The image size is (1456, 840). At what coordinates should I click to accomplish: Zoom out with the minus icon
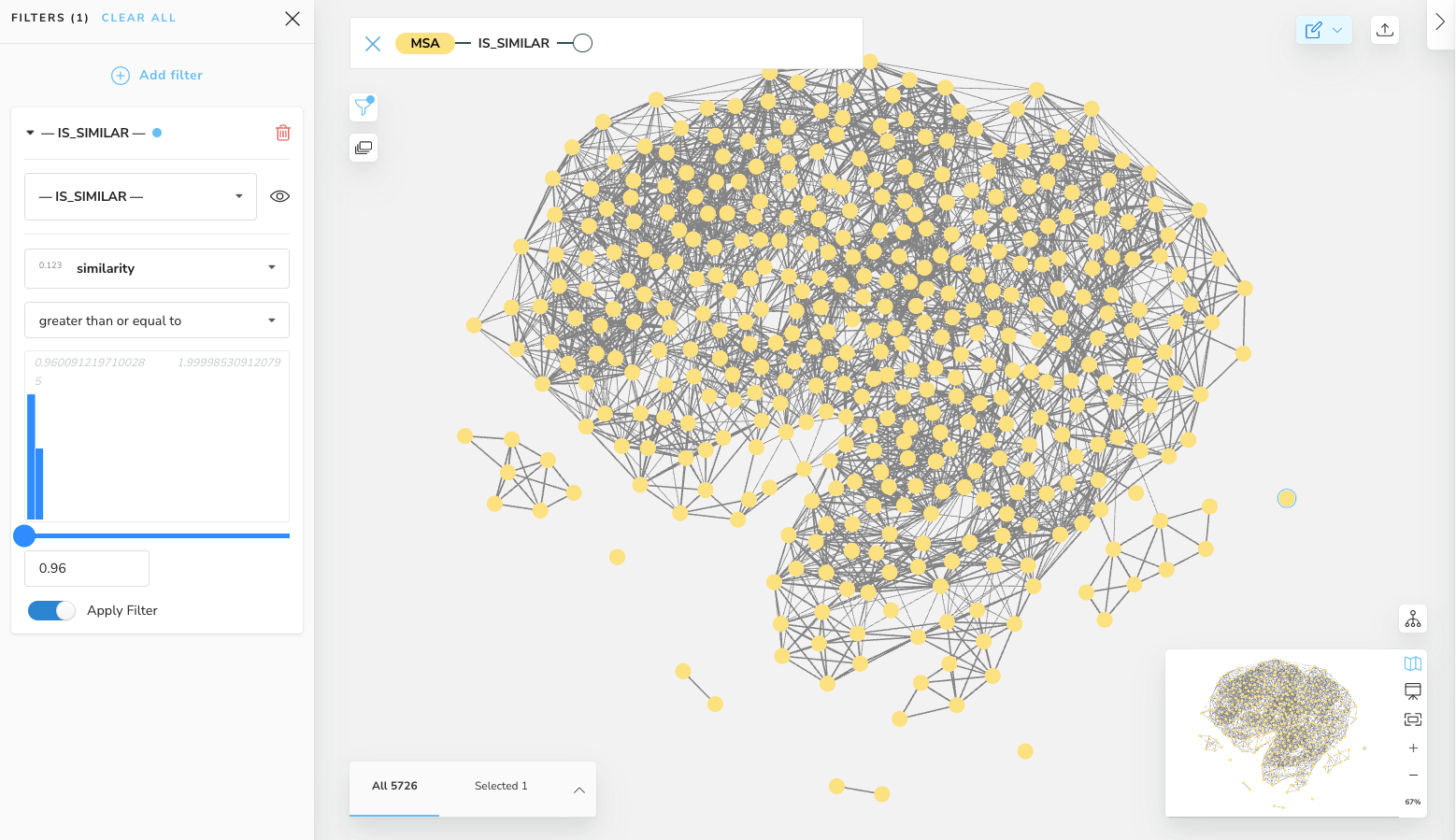point(1413,775)
